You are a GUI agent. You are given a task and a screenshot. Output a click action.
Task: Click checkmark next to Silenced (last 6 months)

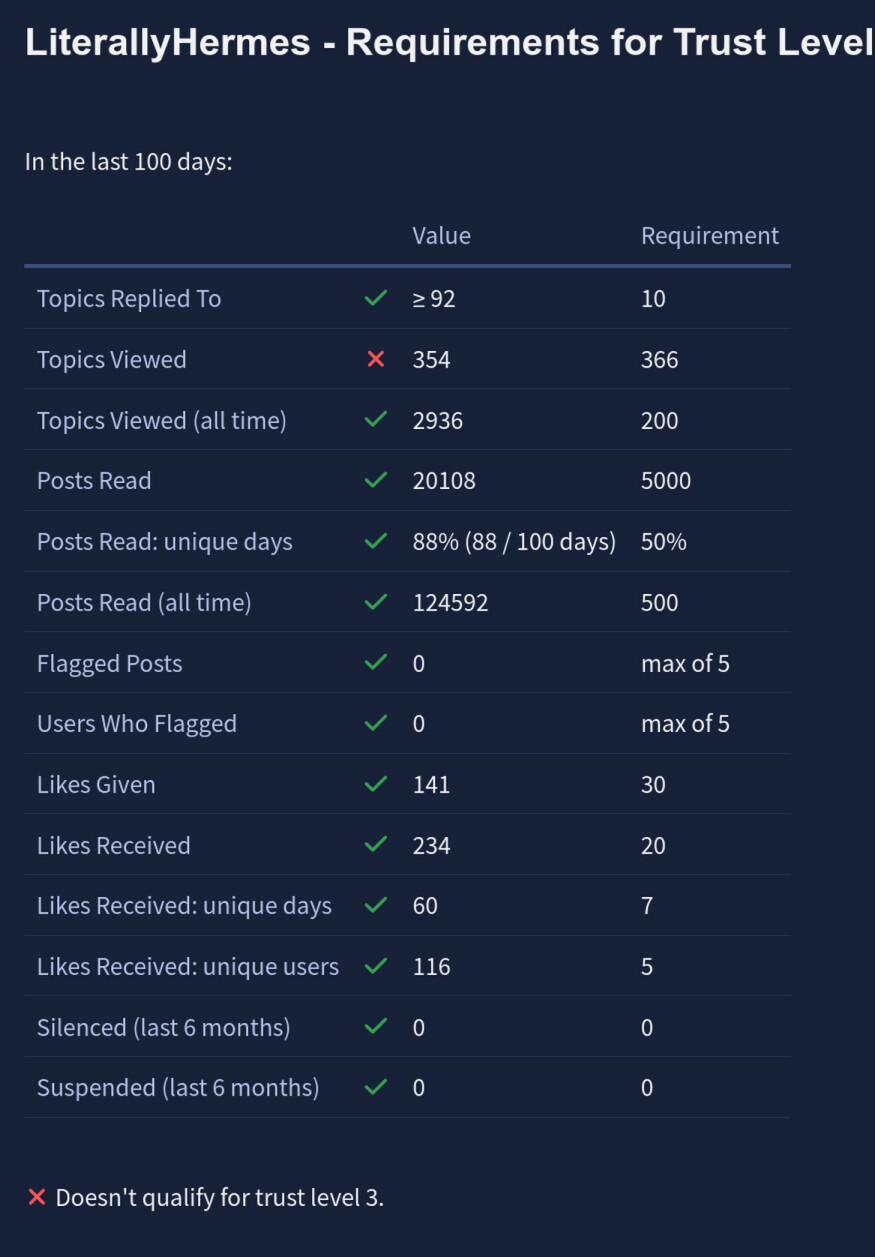point(376,1027)
